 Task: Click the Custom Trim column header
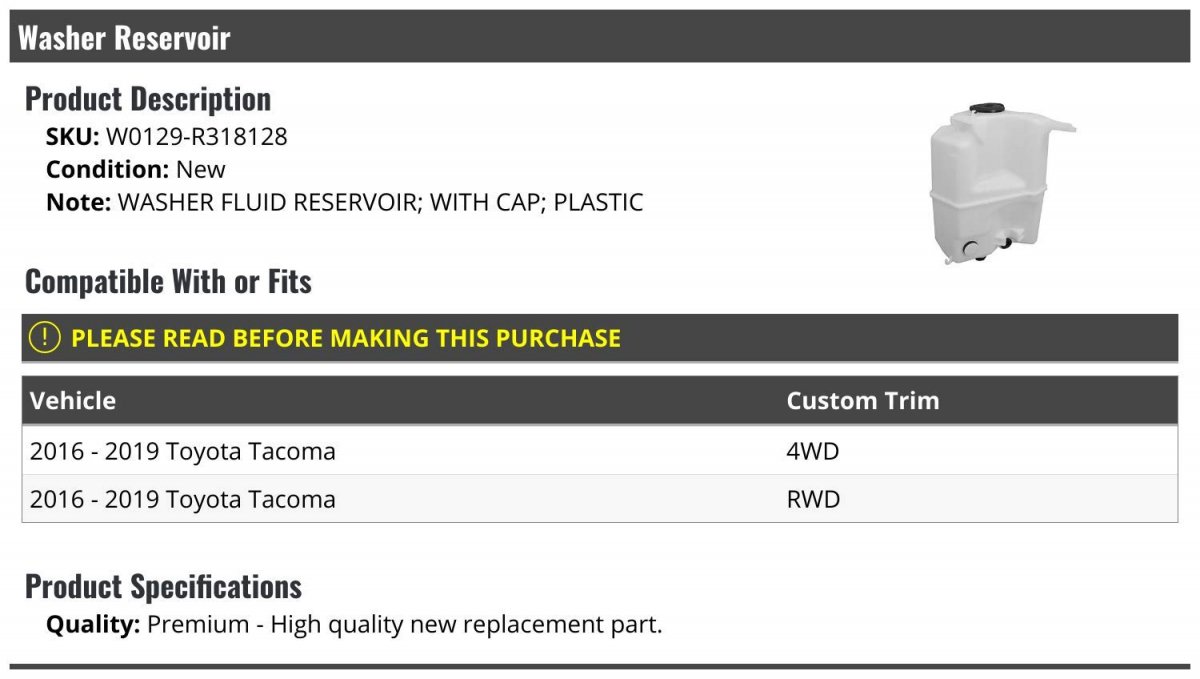(863, 401)
